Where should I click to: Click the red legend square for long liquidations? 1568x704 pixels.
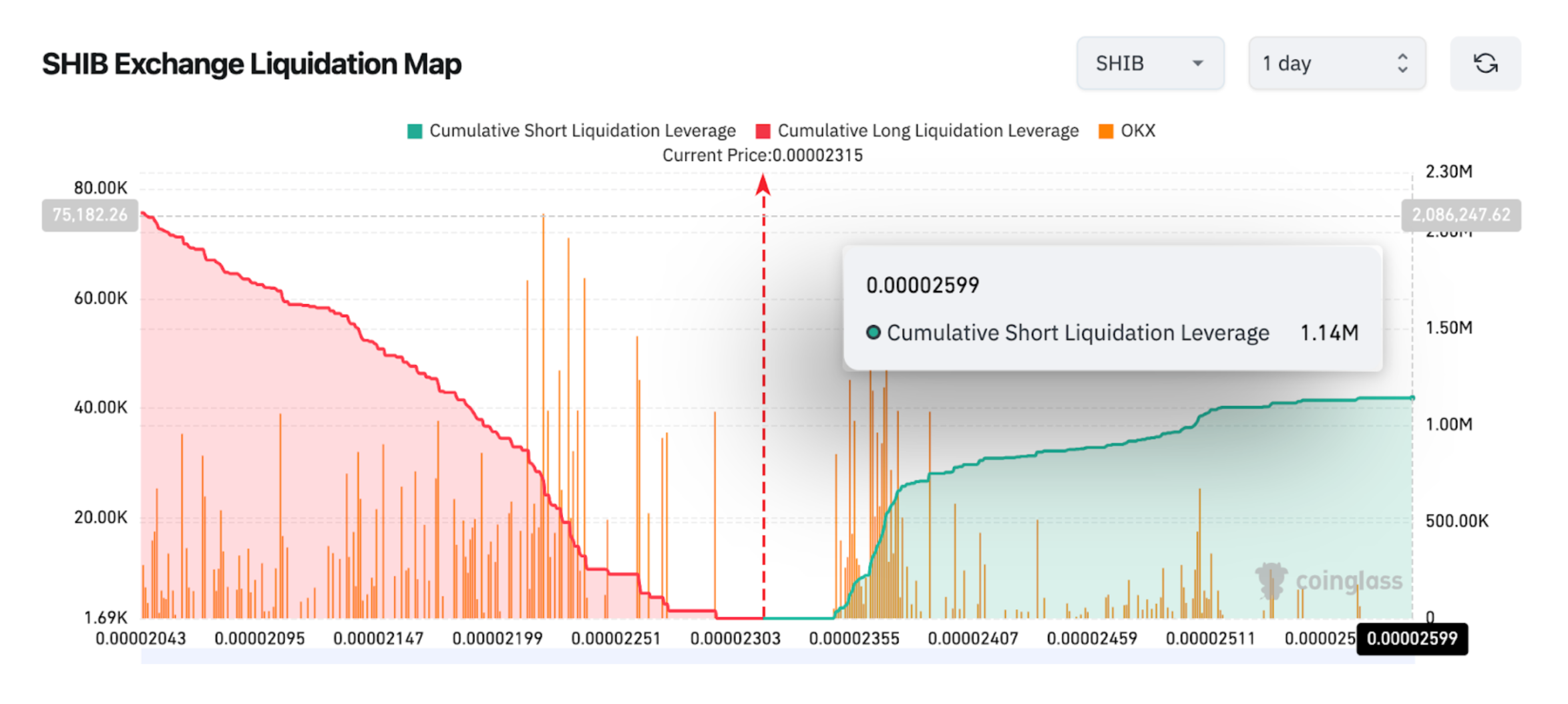[x=763, y=130]
